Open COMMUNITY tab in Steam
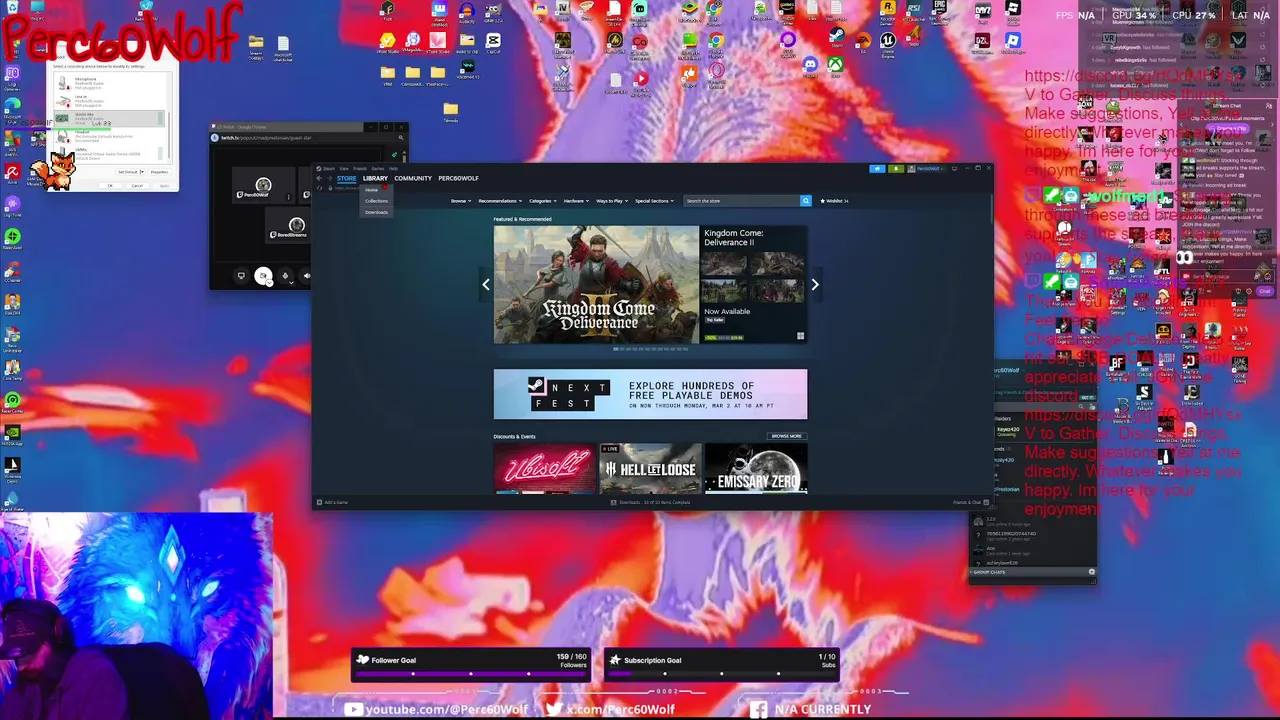 413,178
